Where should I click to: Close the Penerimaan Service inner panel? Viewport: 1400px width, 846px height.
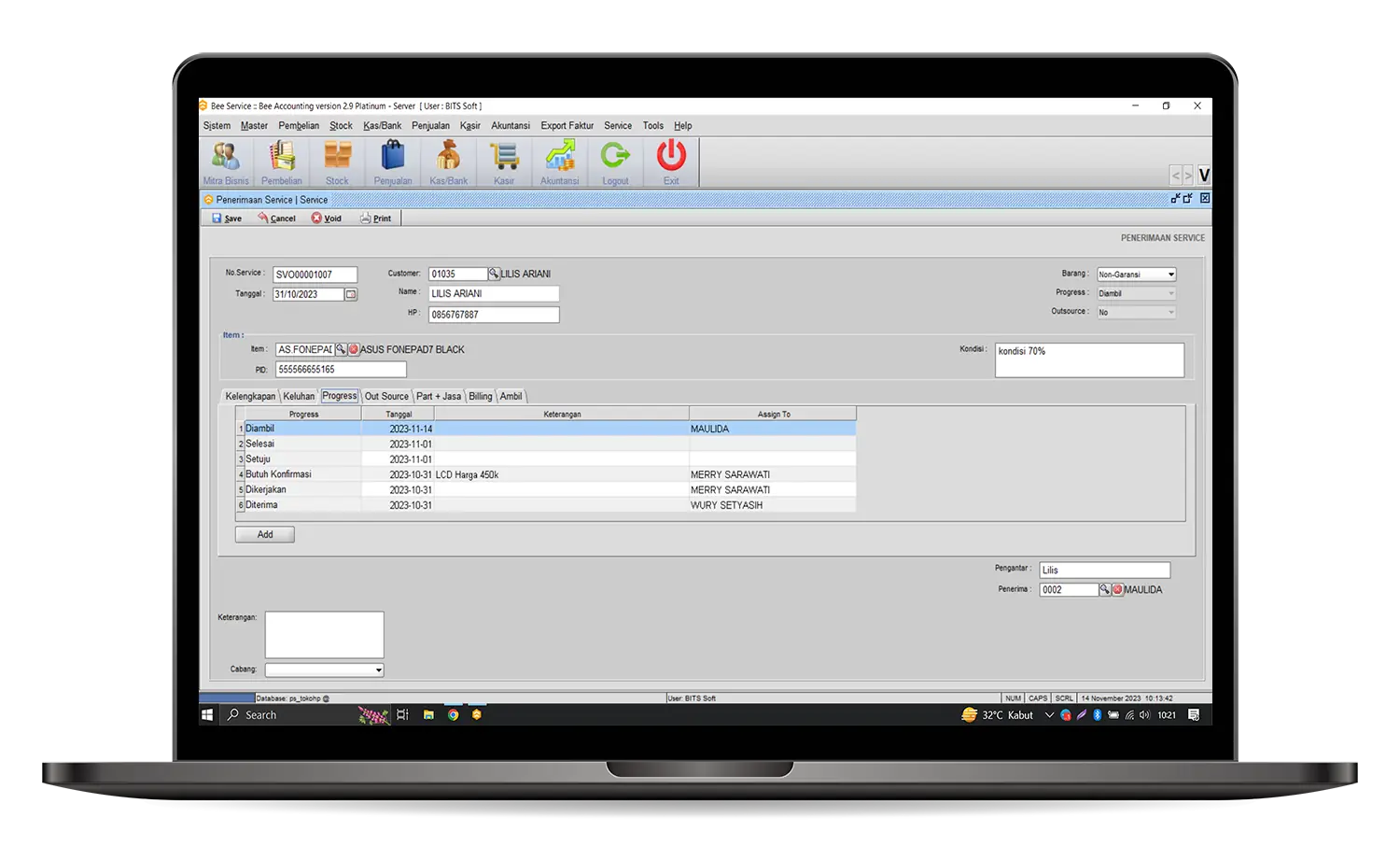click(1205, 198)
